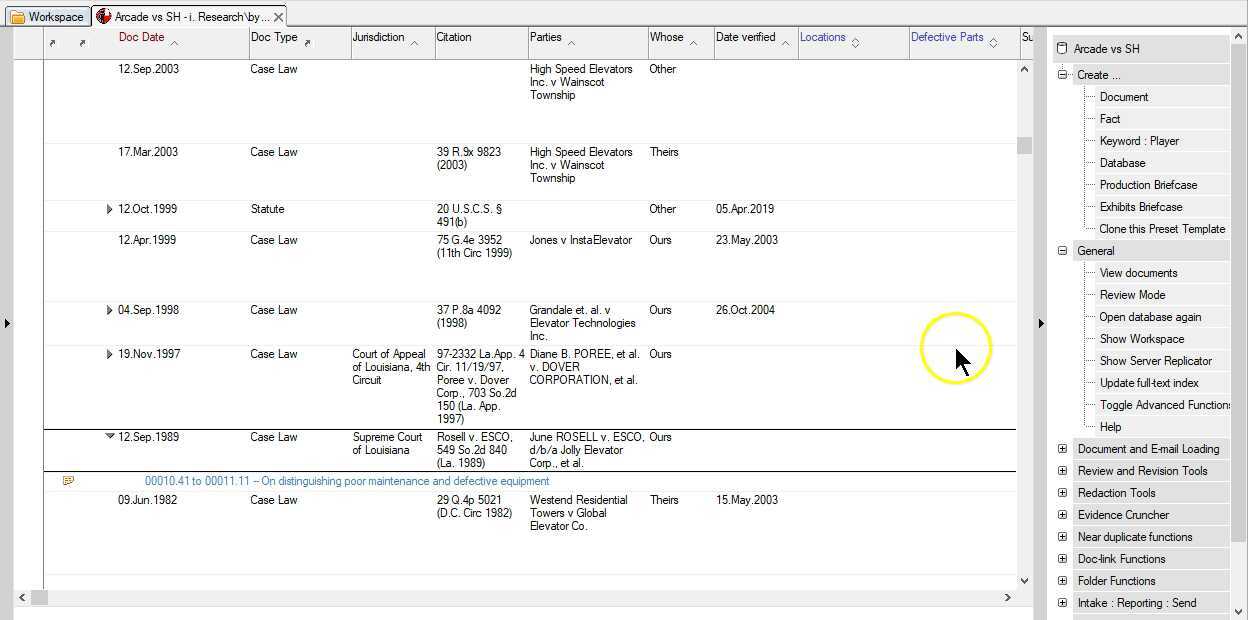Select Keyword : Player item
The width and height of the screenshot is (1248, 620).
click(1139, 141)
